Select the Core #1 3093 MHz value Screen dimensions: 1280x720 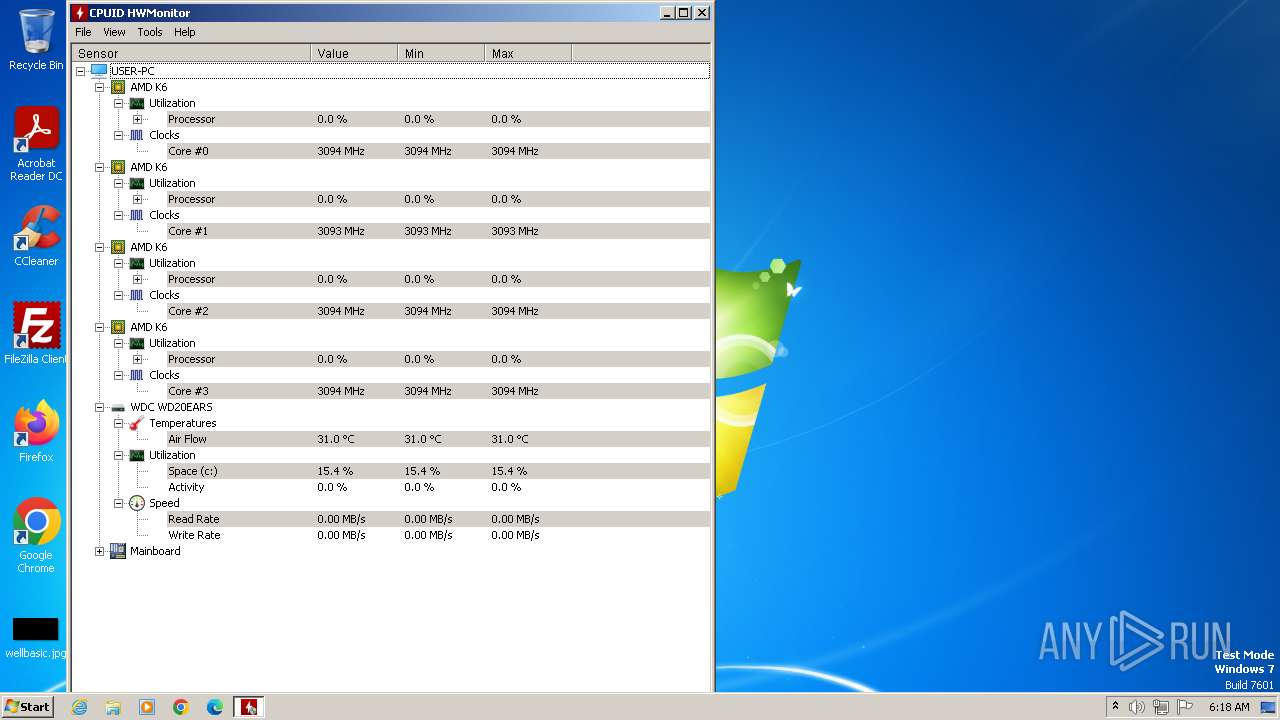click(340, 231)
